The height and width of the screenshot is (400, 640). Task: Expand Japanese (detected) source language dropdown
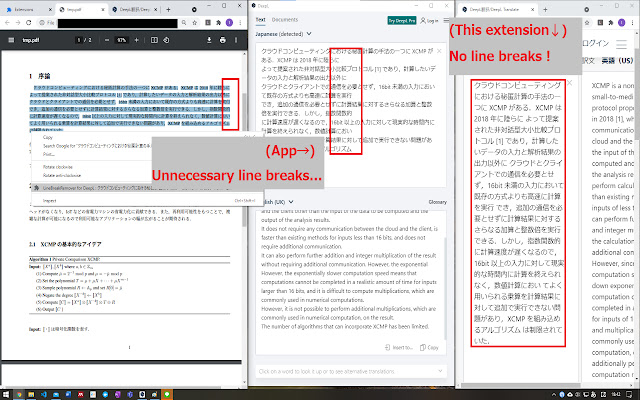tap(309, 33)
